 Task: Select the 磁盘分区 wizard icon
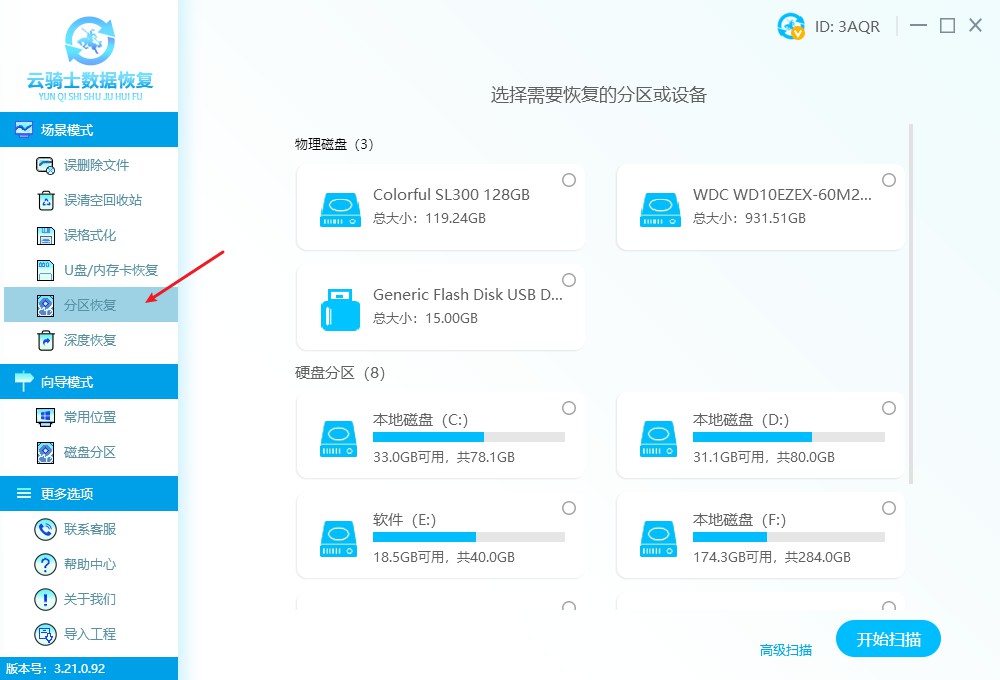pos(44,451)
